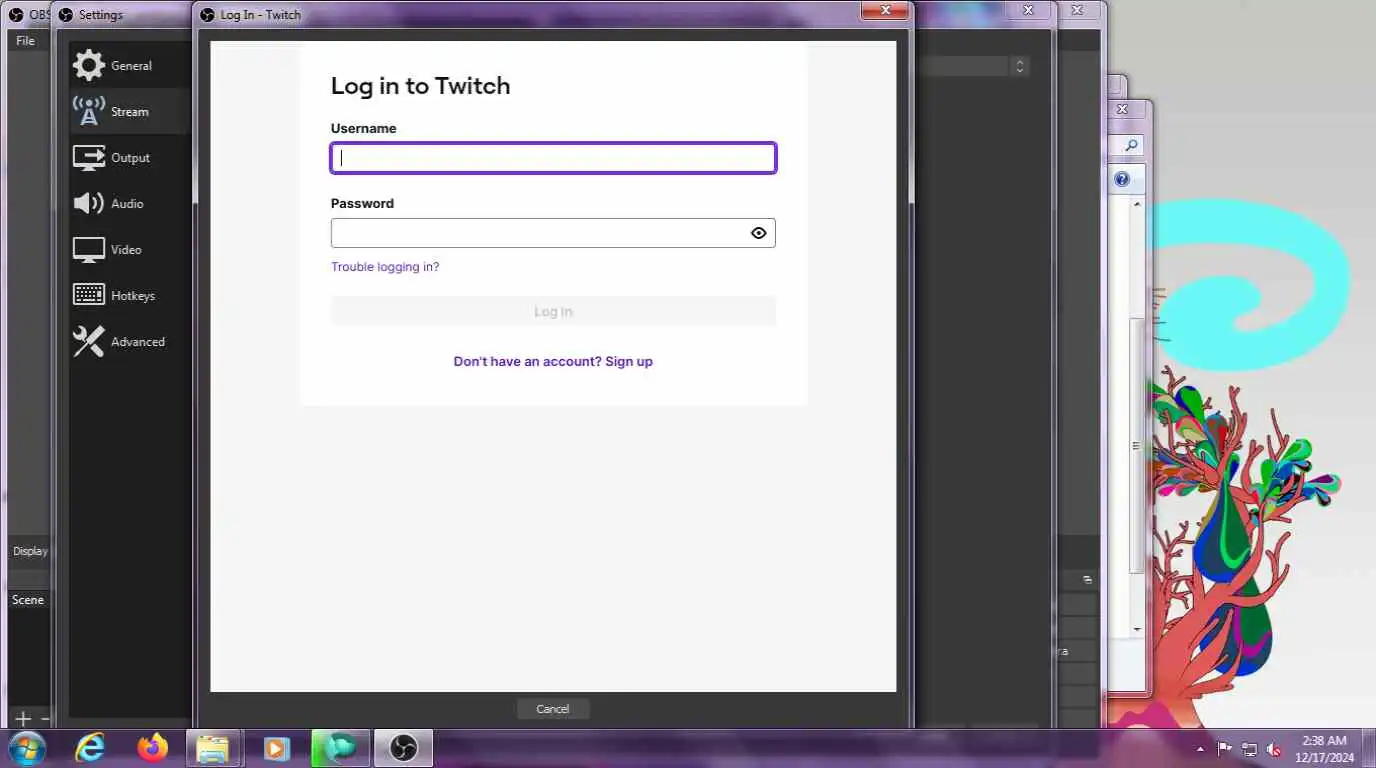Open Windows Explorer folder taskbar icon
Image resolution: width=1376 pixels, height=768 pixels.
tap(214, 748)
